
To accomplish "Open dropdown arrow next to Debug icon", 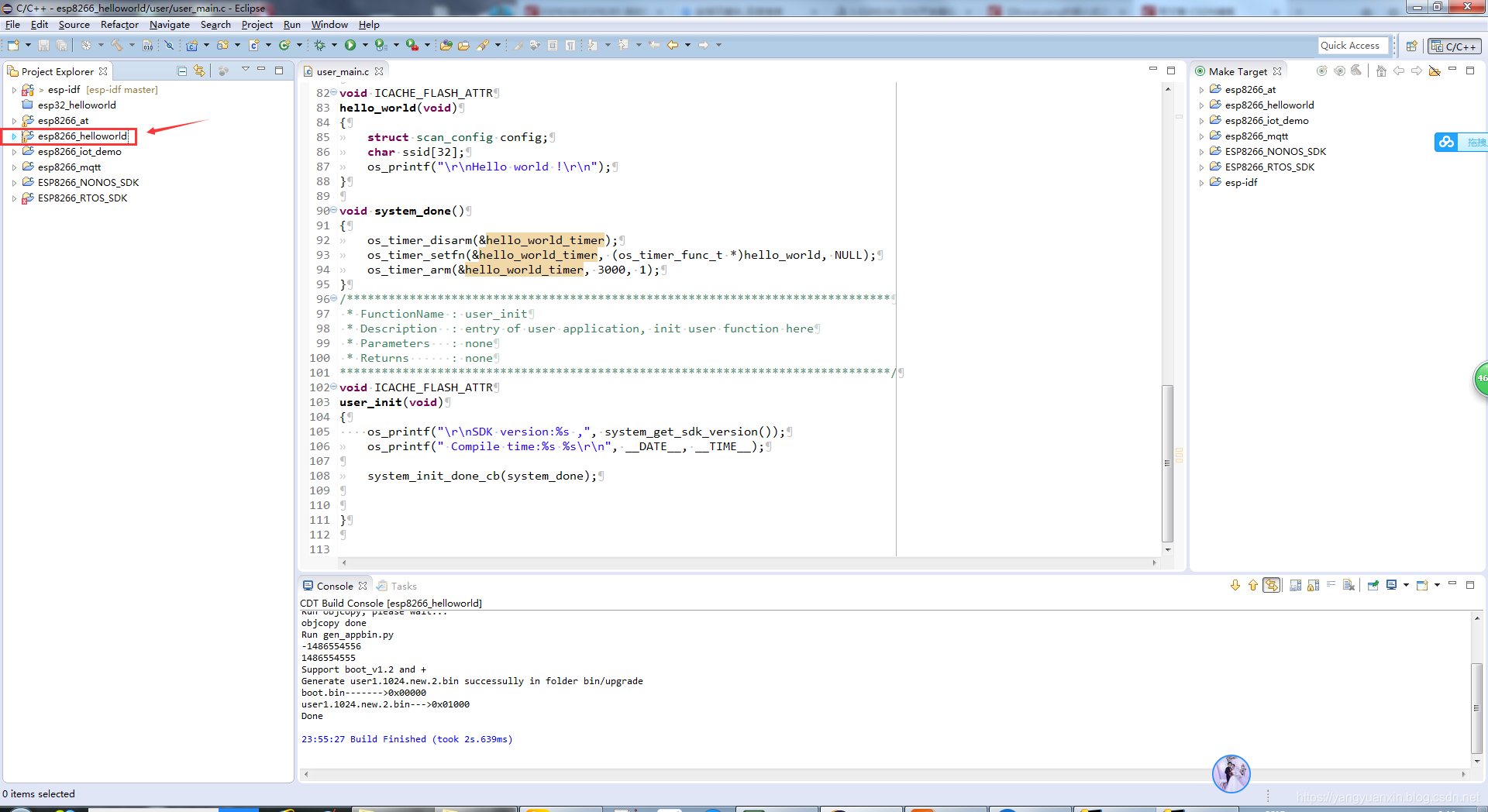I will pos(334,45).
